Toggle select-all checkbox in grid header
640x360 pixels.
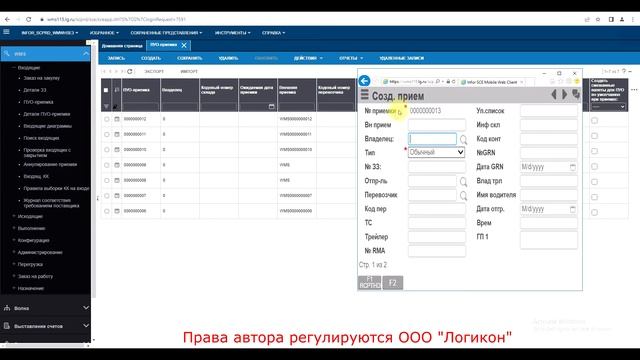106,90
